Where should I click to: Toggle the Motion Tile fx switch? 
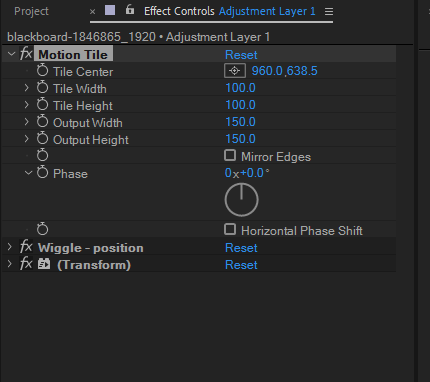coord(26,54)
